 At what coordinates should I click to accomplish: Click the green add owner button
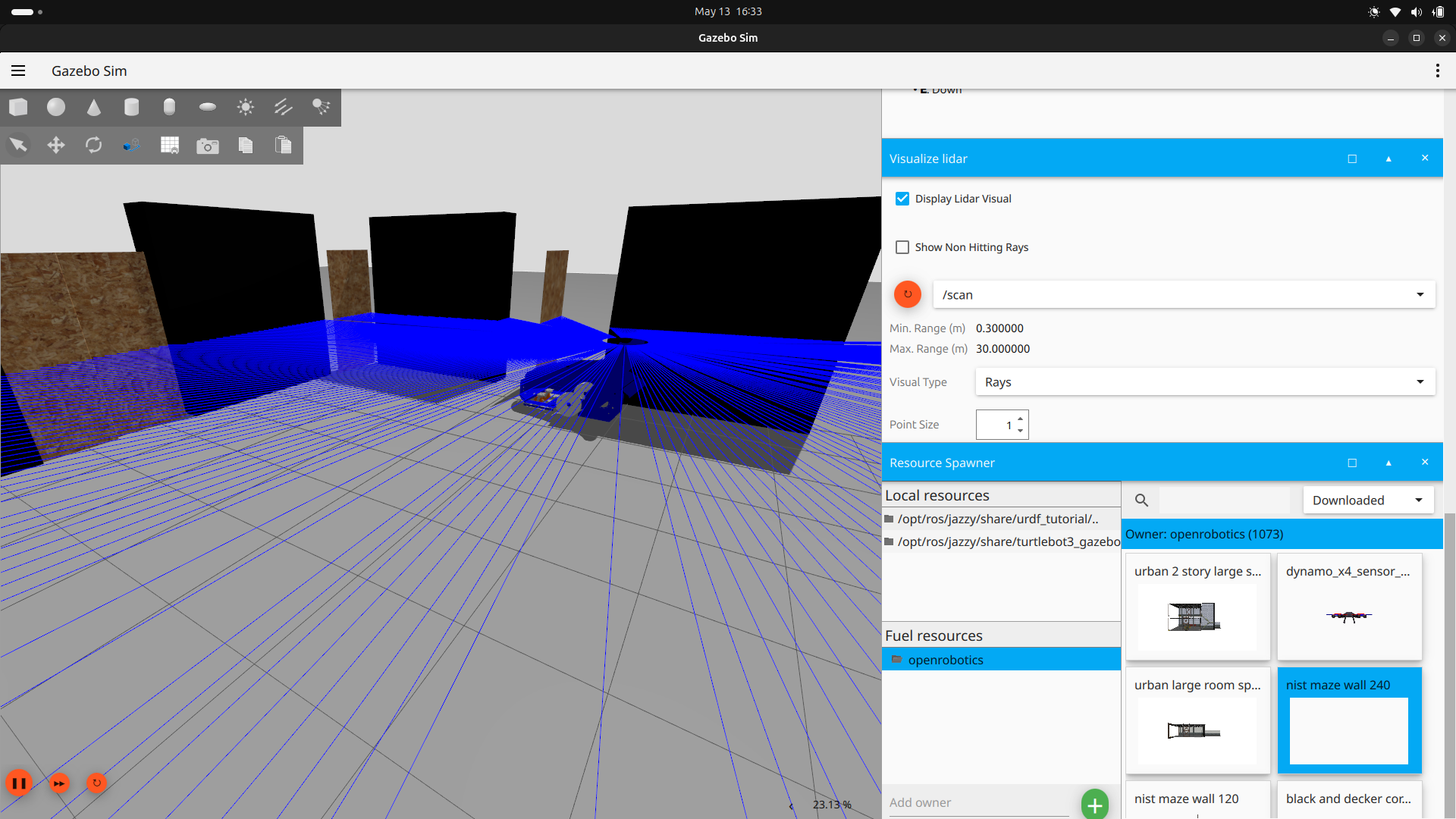(1094, 804)
